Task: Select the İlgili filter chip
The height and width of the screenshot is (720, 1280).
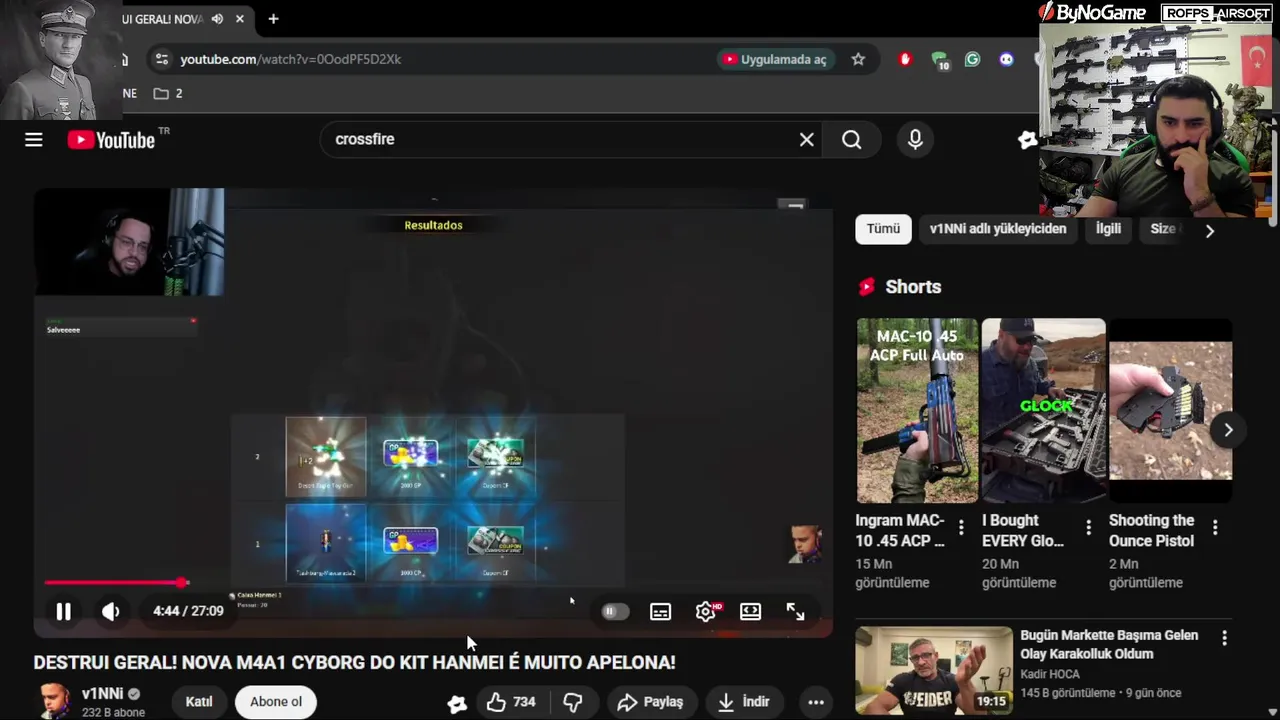Action: (1108, 229)
